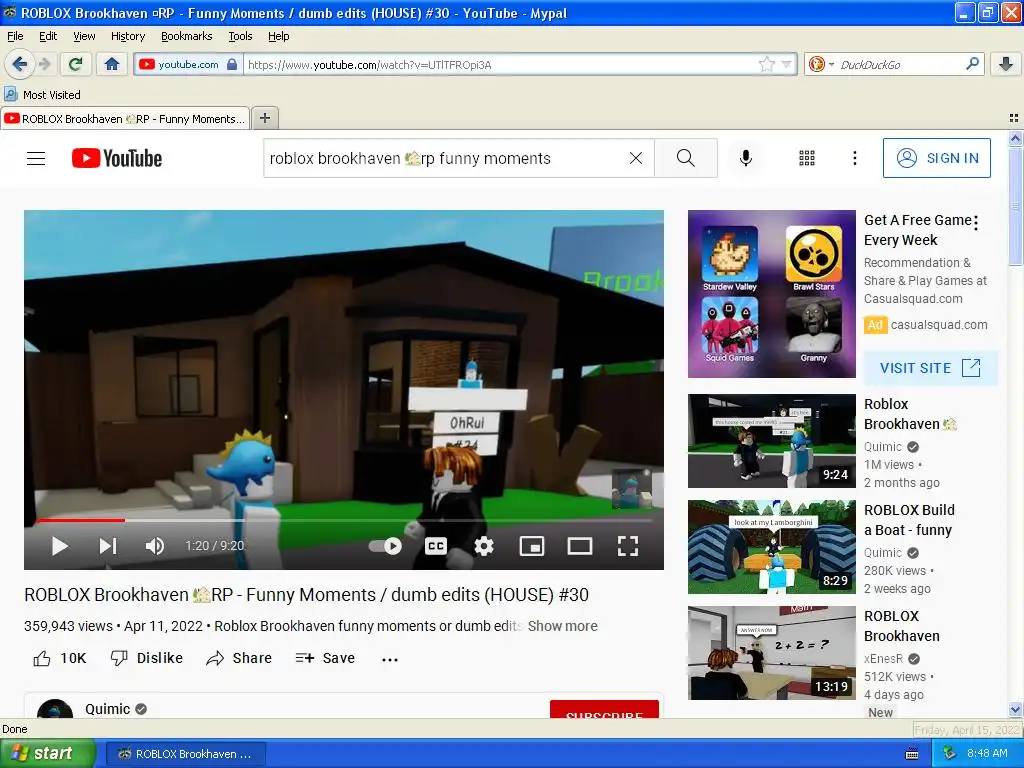Open the View menu
This screenshot has width=1024, height=768.
click(x=84, y=36)
